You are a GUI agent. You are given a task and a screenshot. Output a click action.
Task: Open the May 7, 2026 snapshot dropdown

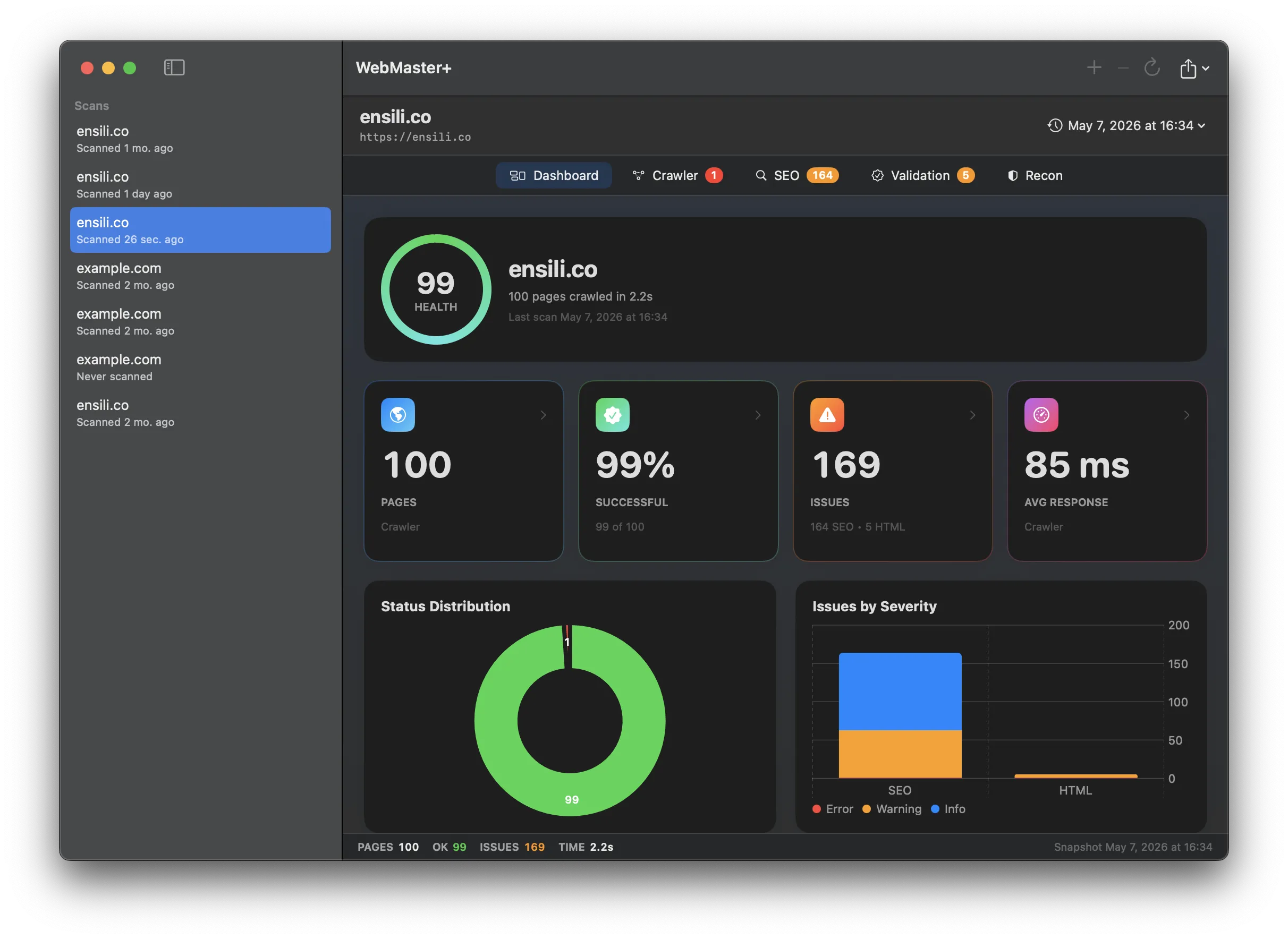point(1126,126)
